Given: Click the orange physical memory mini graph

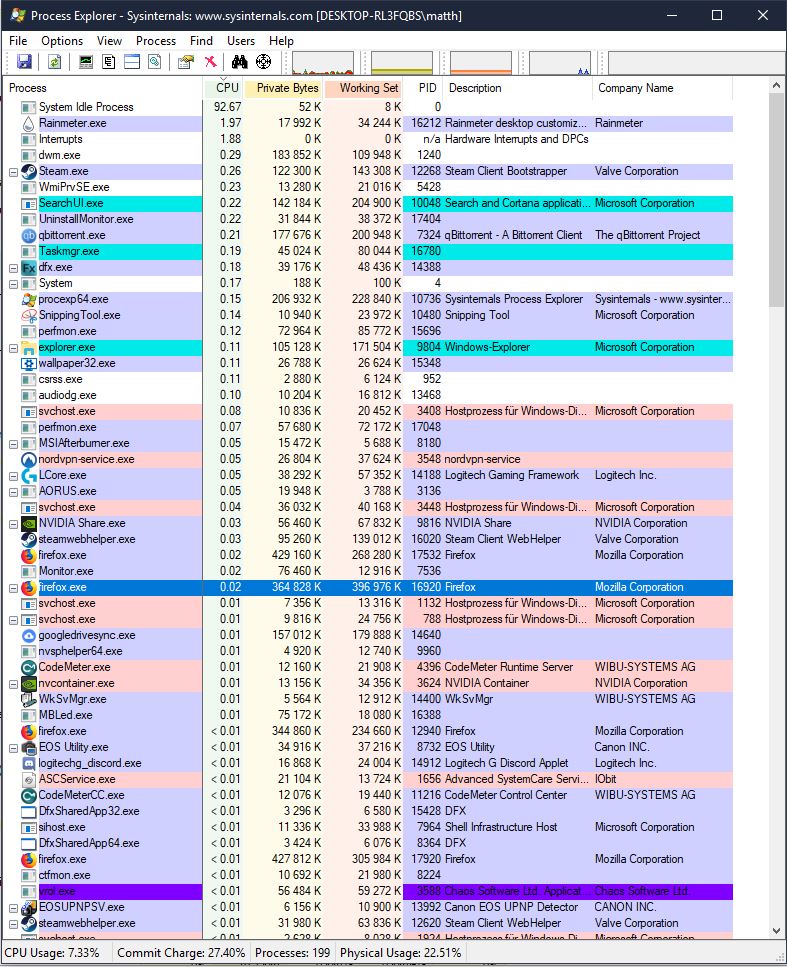Looking at the screenshot, I should [481, 63].
